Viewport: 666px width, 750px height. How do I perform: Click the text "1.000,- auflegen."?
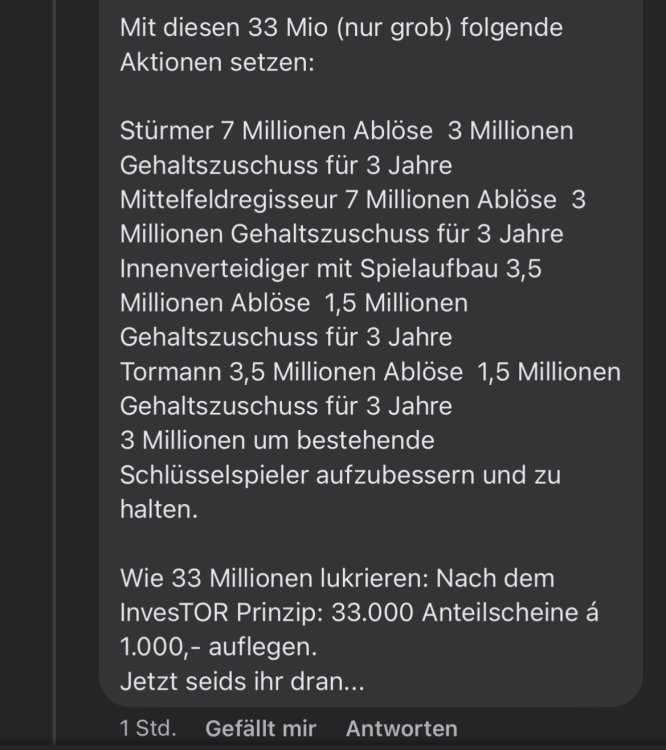pyautogui.click(x=218, y=648)
